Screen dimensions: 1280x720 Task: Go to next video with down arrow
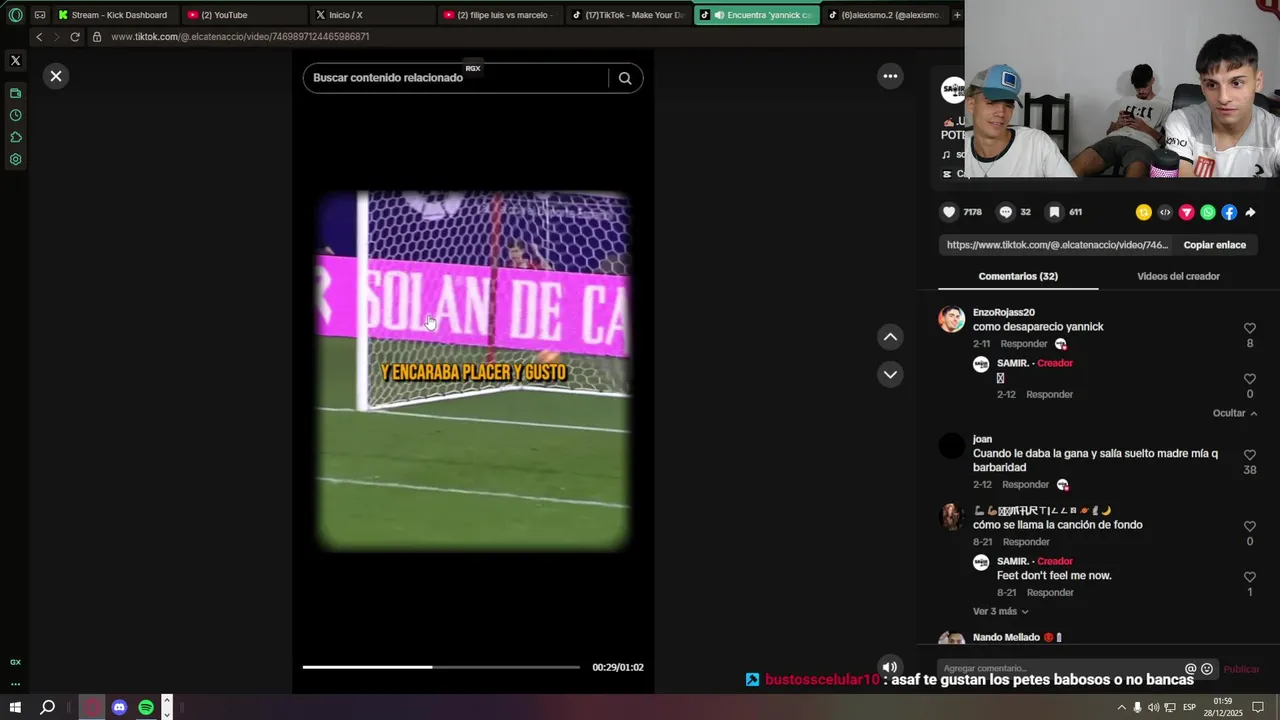pyautogui.click(x=890, y=374)
